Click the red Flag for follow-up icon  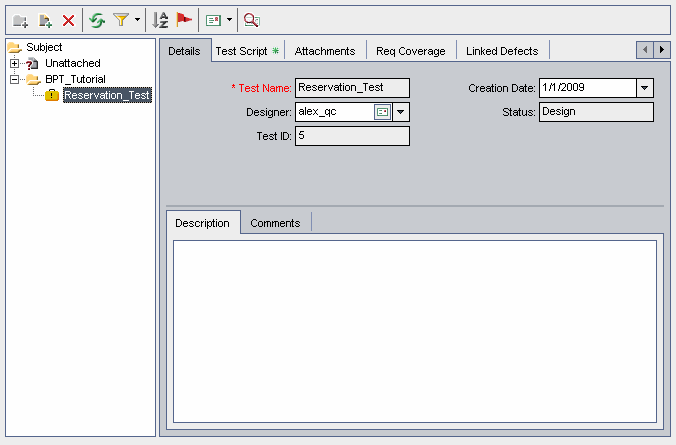click(184, 20)
